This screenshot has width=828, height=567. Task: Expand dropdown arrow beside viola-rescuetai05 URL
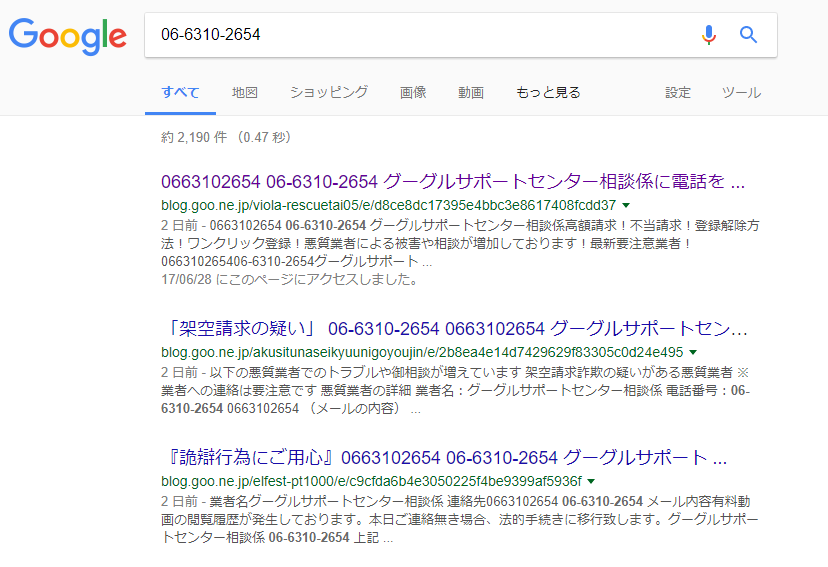point(626,205)
